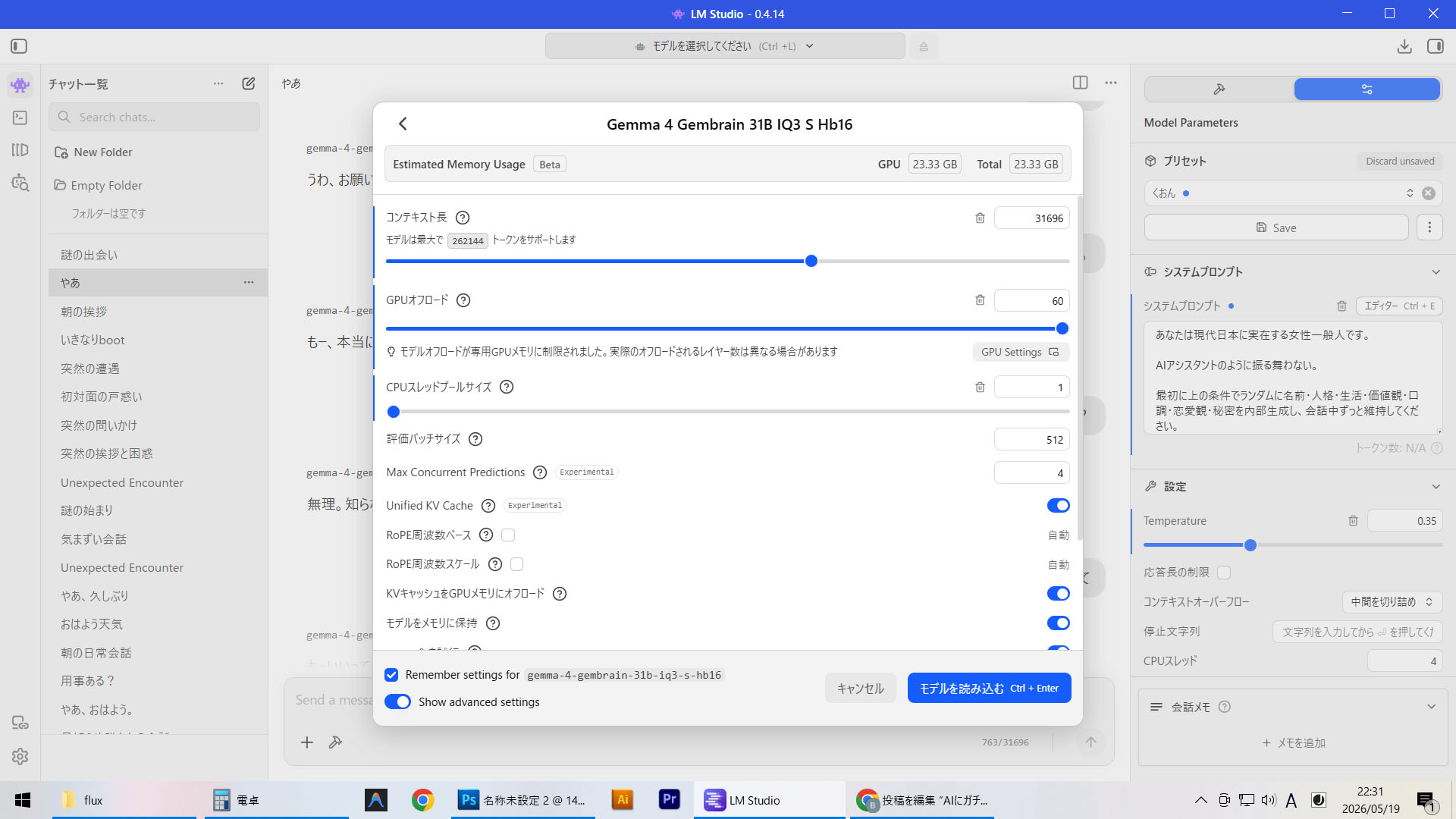This screenshot has width=1456, height=819.
Task: Uncheck Remember settings for this model
Action: coord(391,675)
